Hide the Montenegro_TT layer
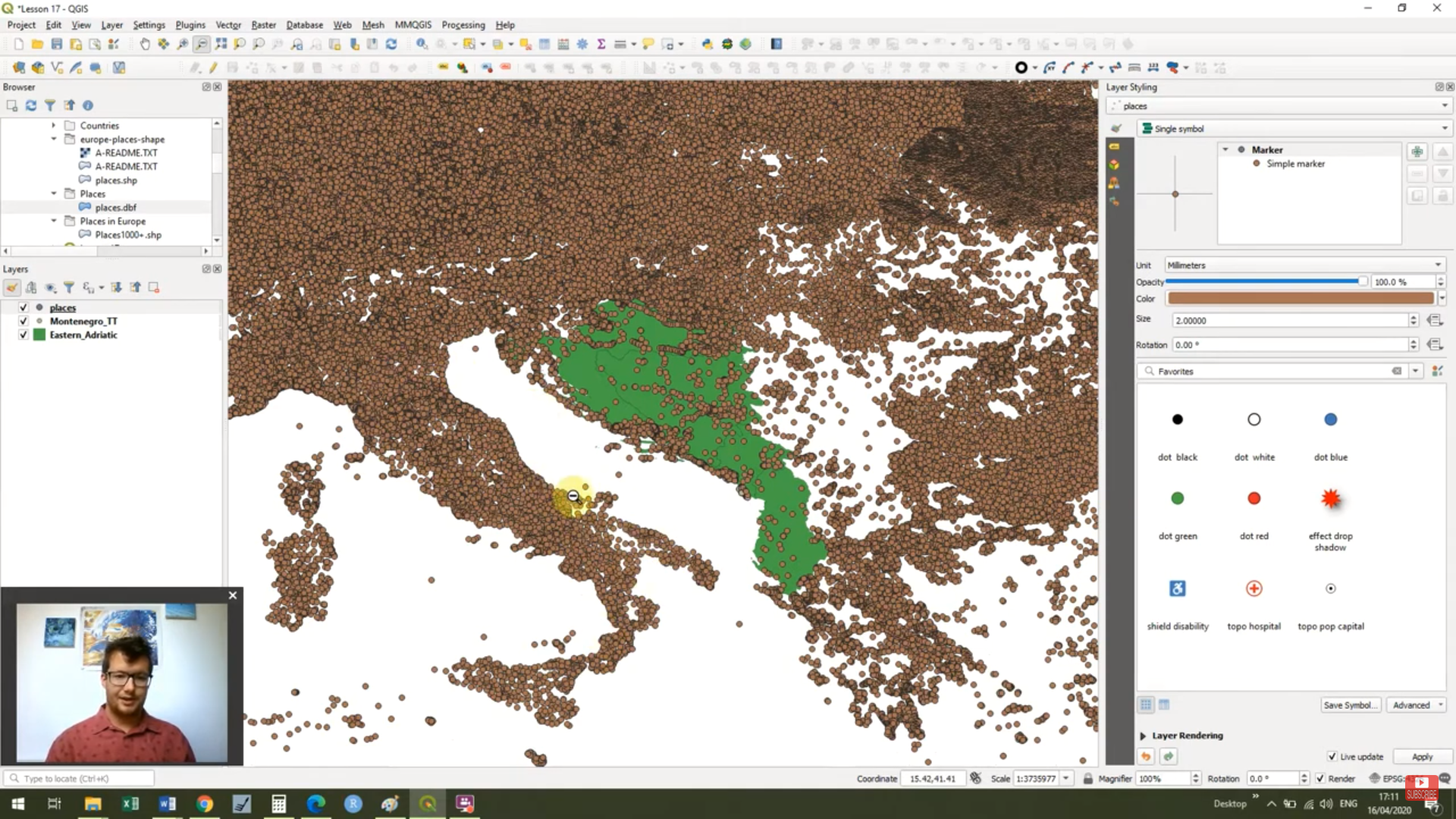Image resolution: width=1456 pixels, height=819 pixels. (x=24, y=322)
